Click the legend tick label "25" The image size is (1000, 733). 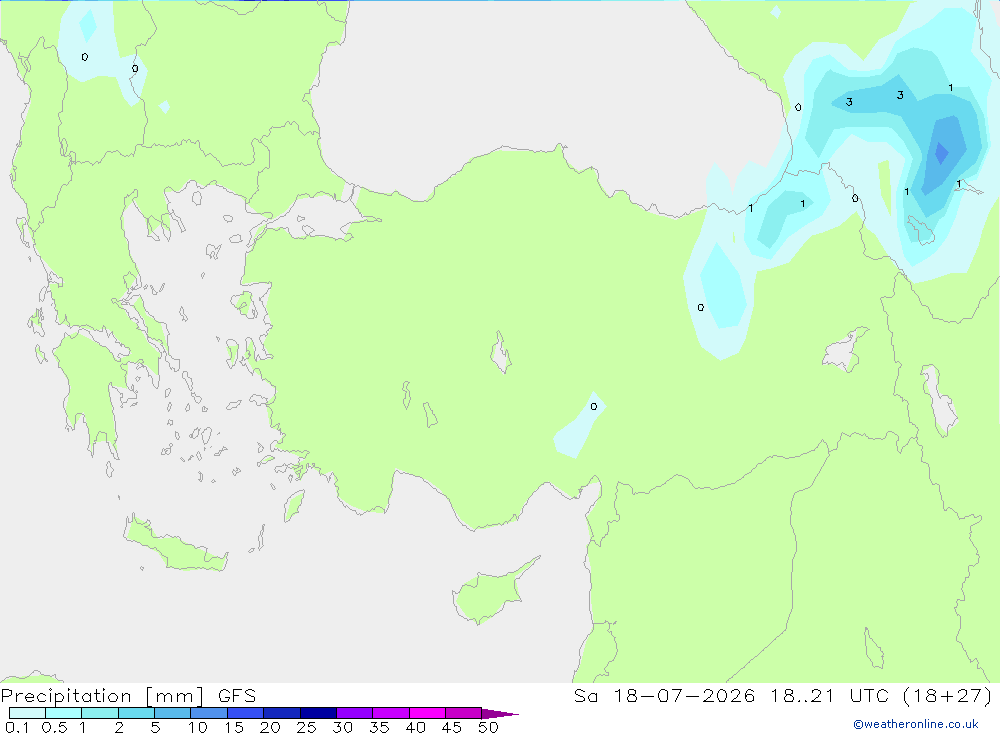pyautogui.click(x=307, y=727)
